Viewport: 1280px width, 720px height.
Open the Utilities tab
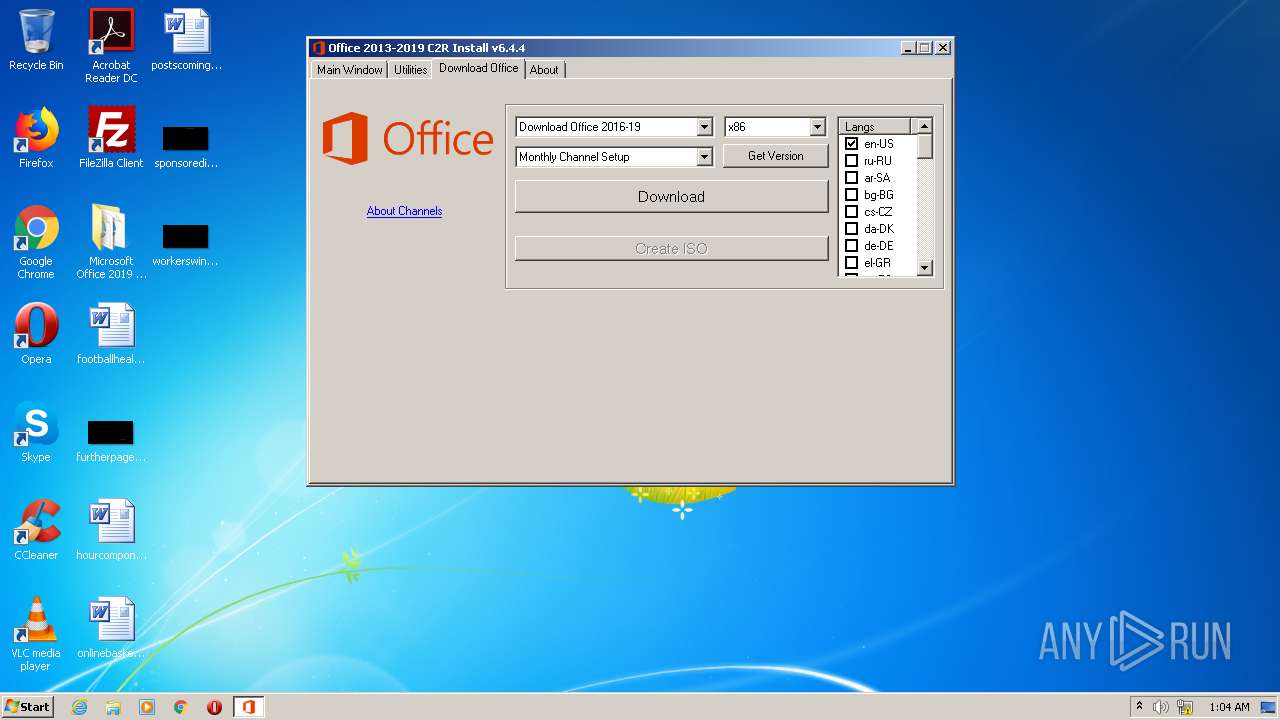coord(410,70)
